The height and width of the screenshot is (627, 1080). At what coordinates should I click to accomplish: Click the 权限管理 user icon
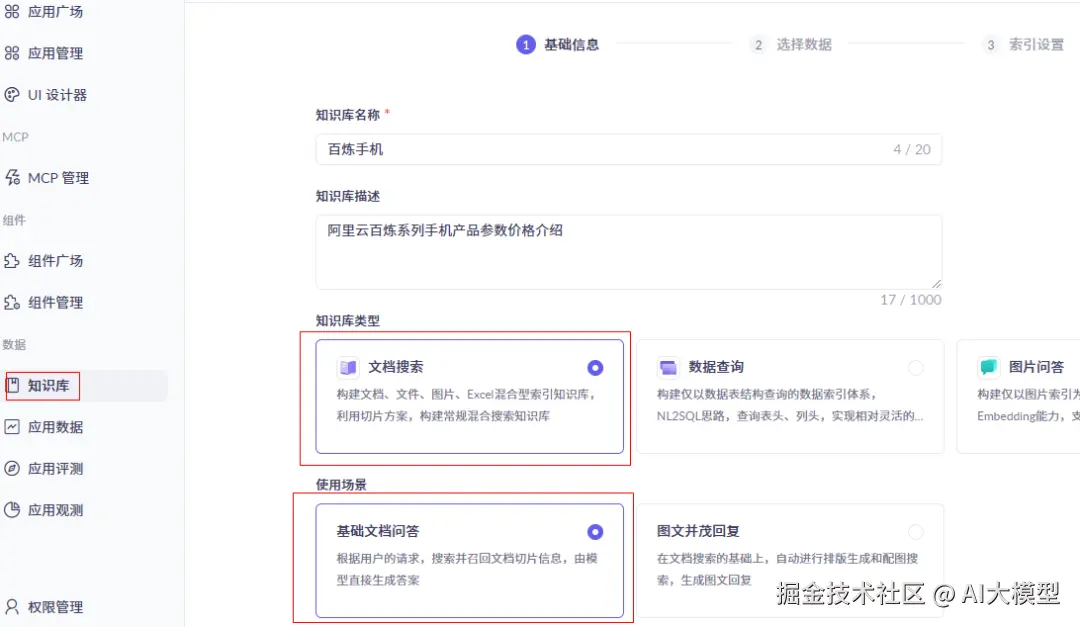[12, 606]
